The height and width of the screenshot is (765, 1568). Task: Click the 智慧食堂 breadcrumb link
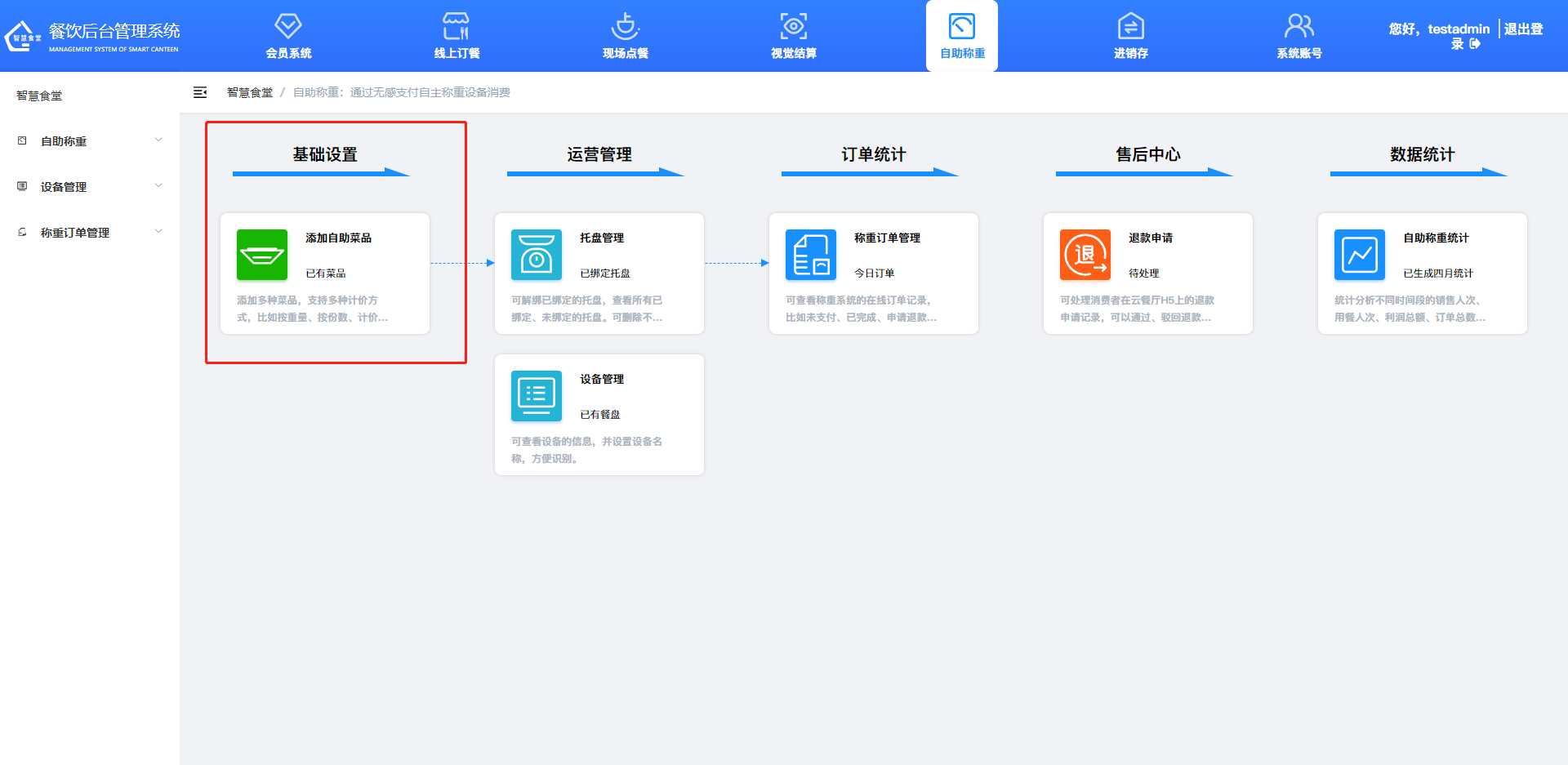coord(250,93)
